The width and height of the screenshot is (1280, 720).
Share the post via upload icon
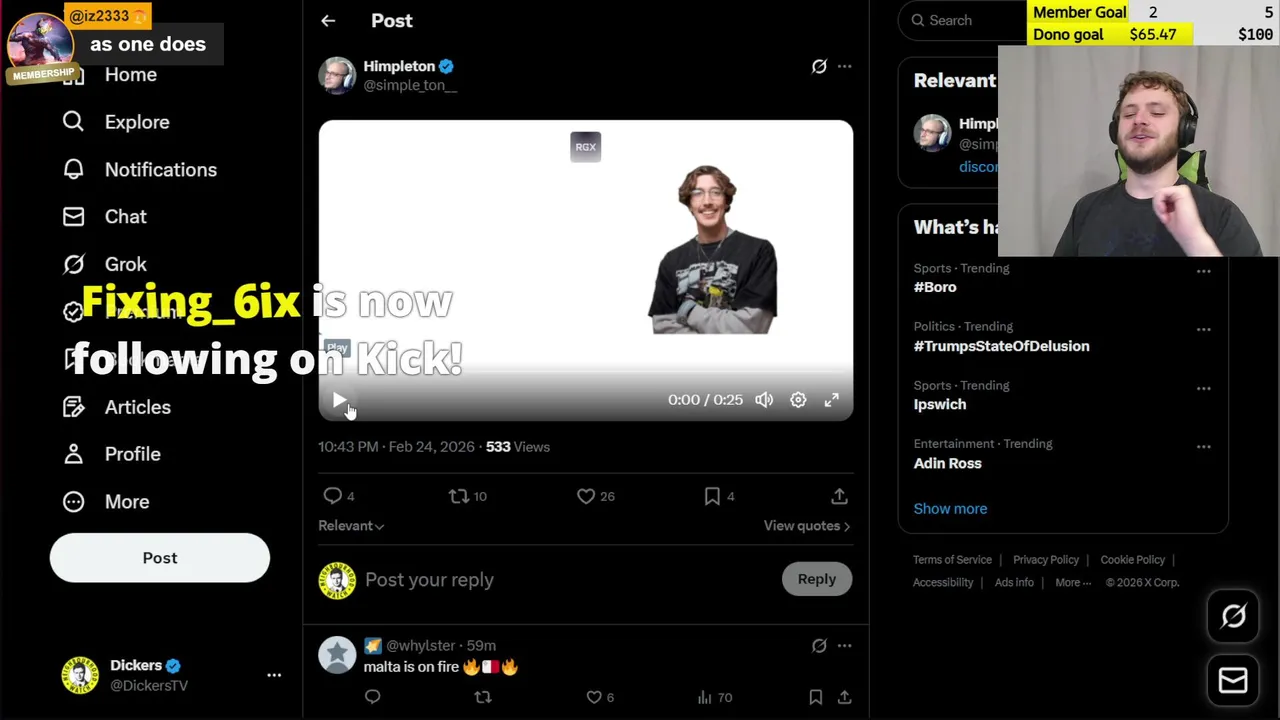coord(839,496)
